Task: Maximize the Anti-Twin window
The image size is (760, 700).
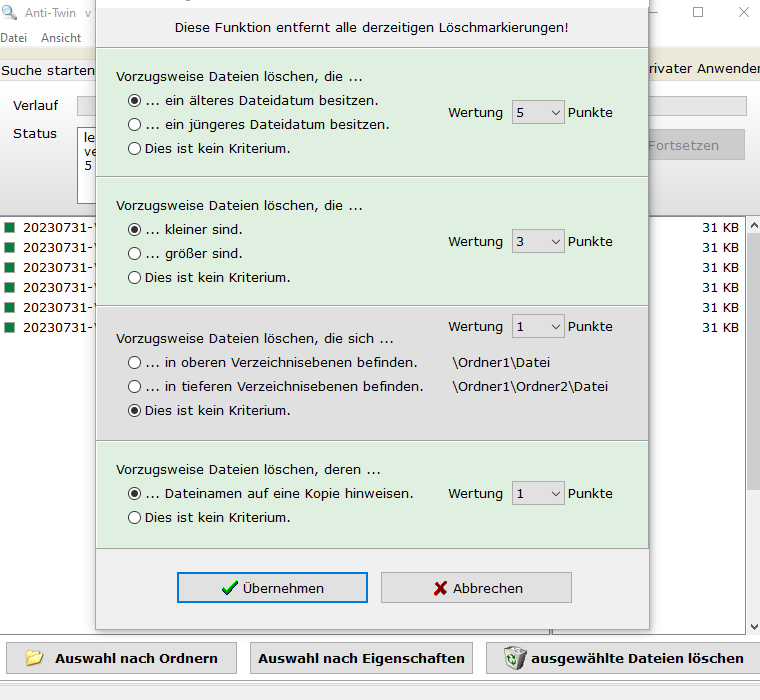Action: pos(698,12)
